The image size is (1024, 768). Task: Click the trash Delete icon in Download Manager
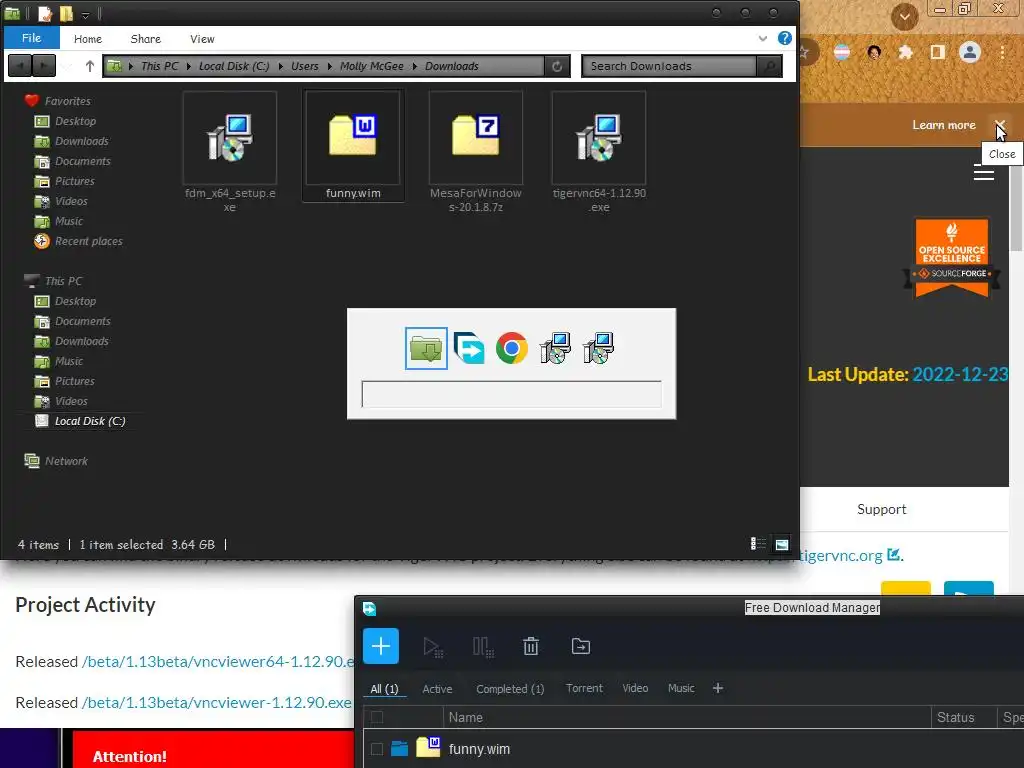coord(530,646)
